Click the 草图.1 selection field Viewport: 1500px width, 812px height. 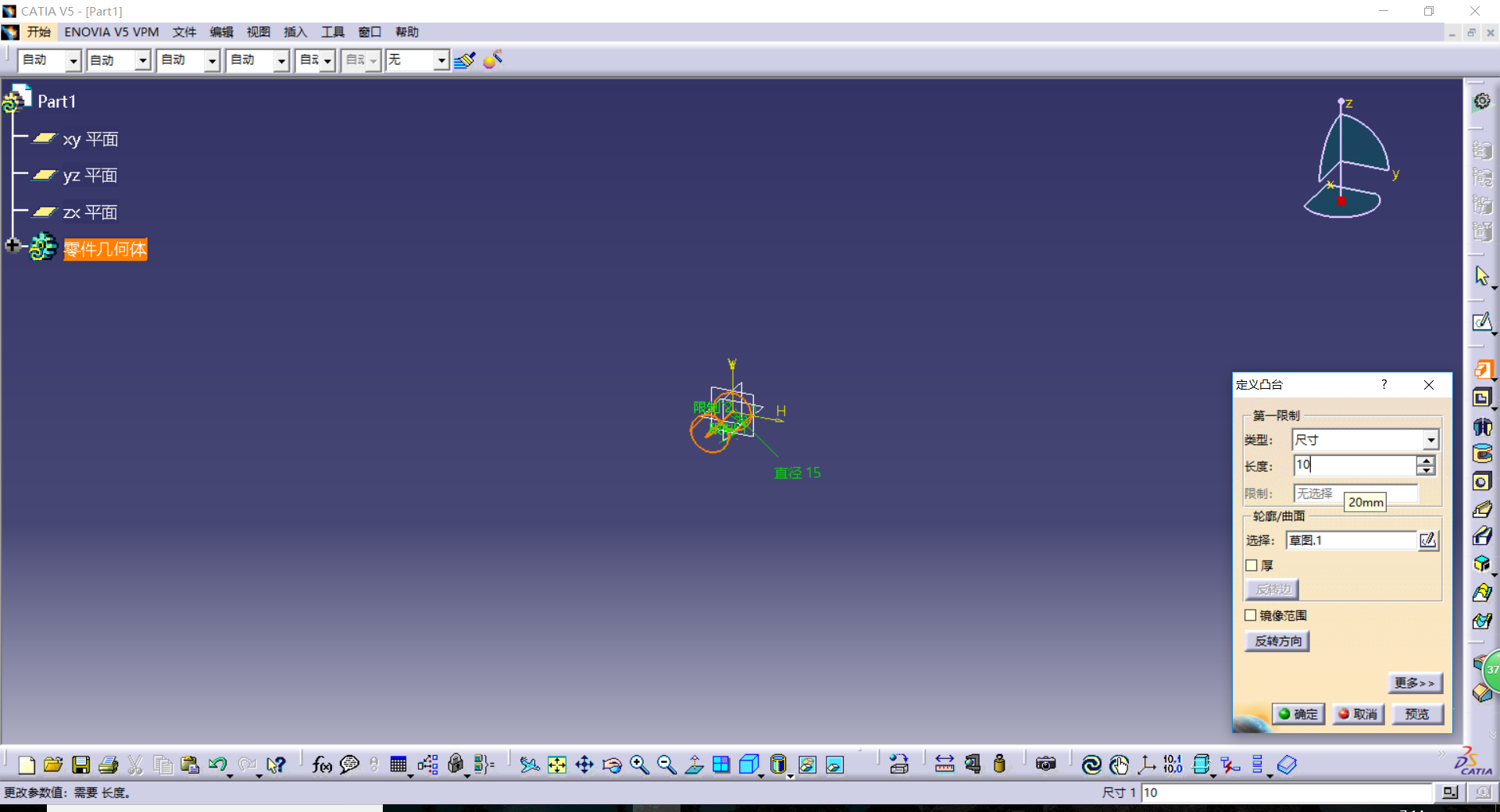coord(1351,540)
